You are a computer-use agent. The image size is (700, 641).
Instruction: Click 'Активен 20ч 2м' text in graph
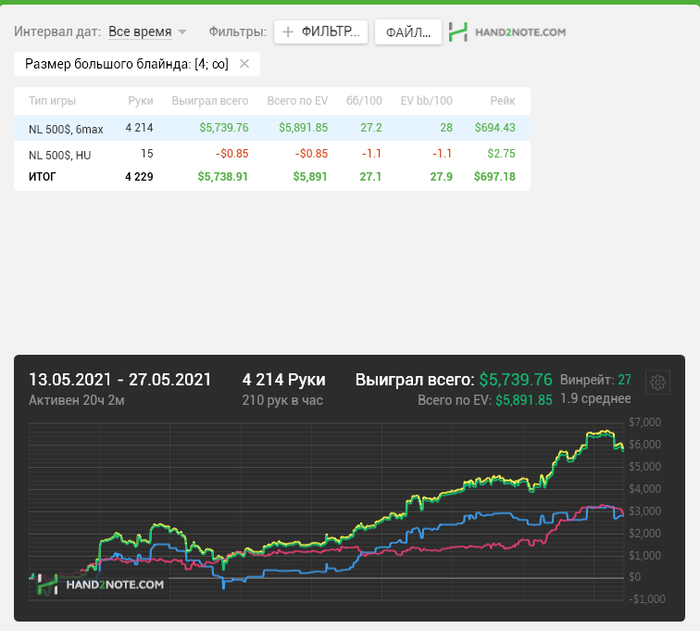pyautogui.click(x=76, y=400)
